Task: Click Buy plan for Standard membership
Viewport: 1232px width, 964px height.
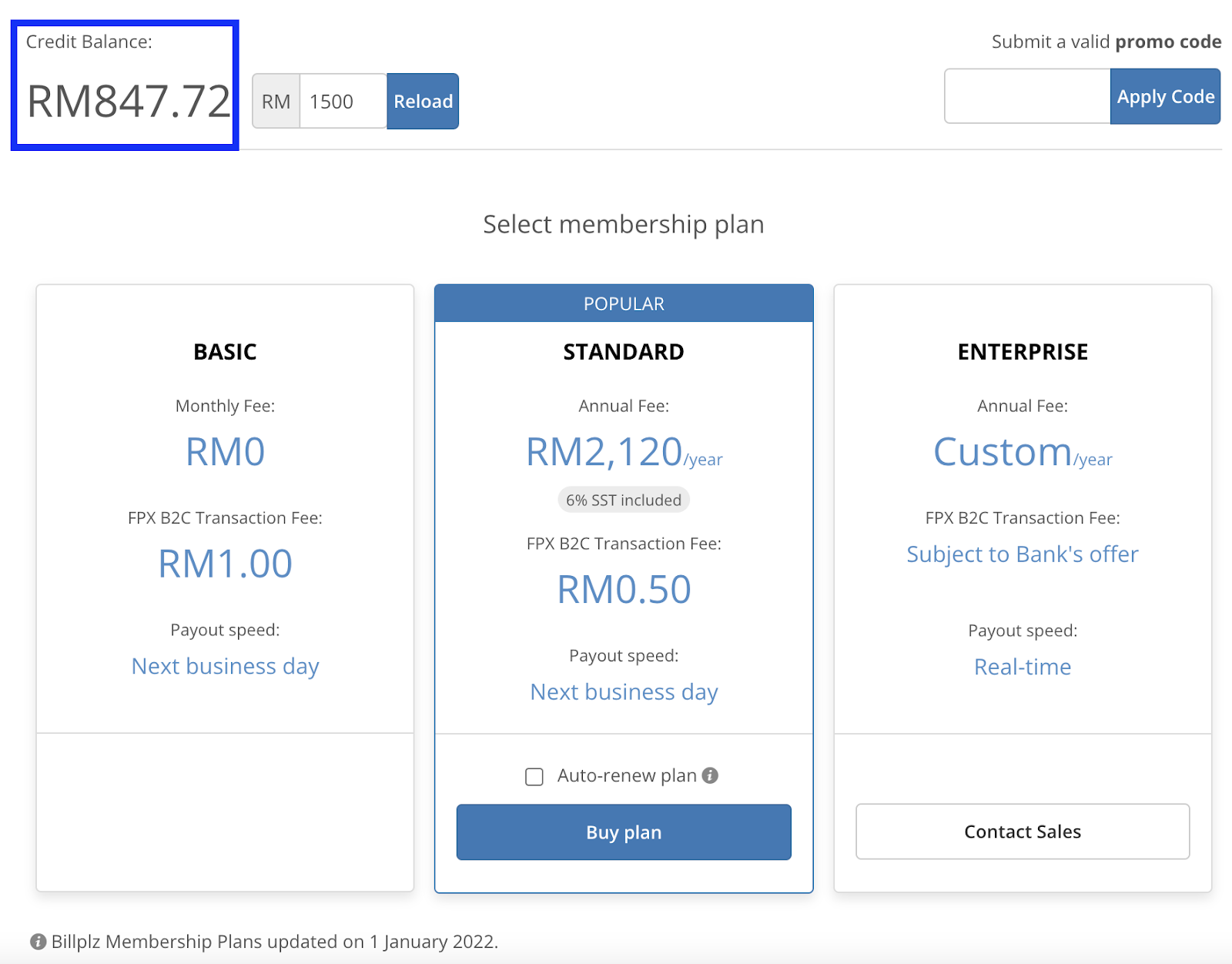Action: pos(624,832)
